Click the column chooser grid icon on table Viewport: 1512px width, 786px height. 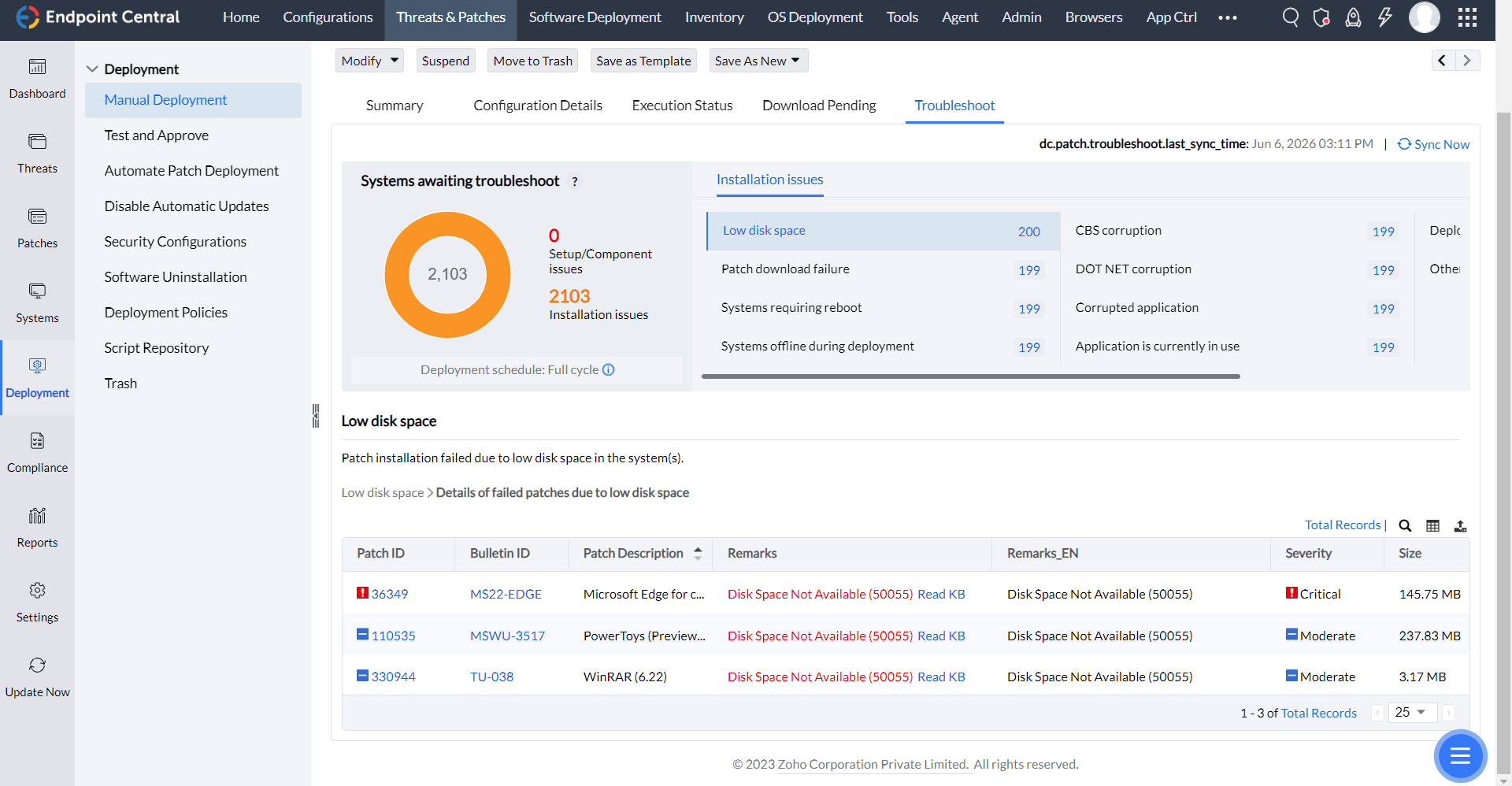[x=1433, y=525]
